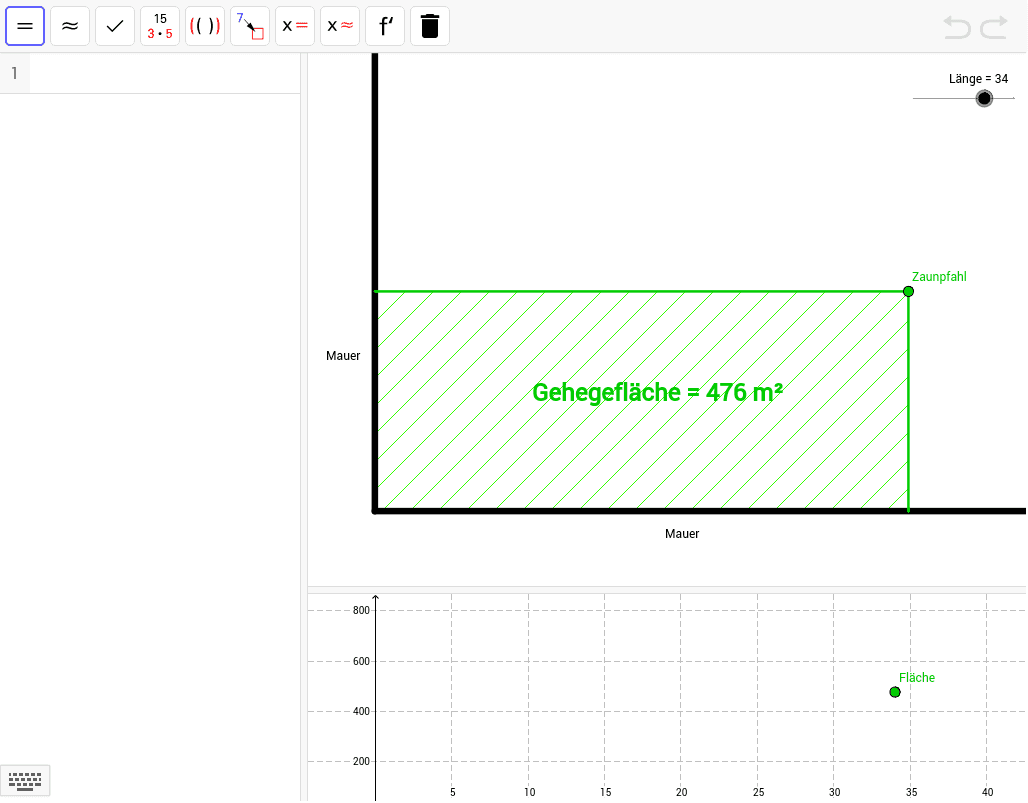Select the Factor (15 = 3·5) tool
This screenshot has width=1028, height=803.
pos(160,26)
